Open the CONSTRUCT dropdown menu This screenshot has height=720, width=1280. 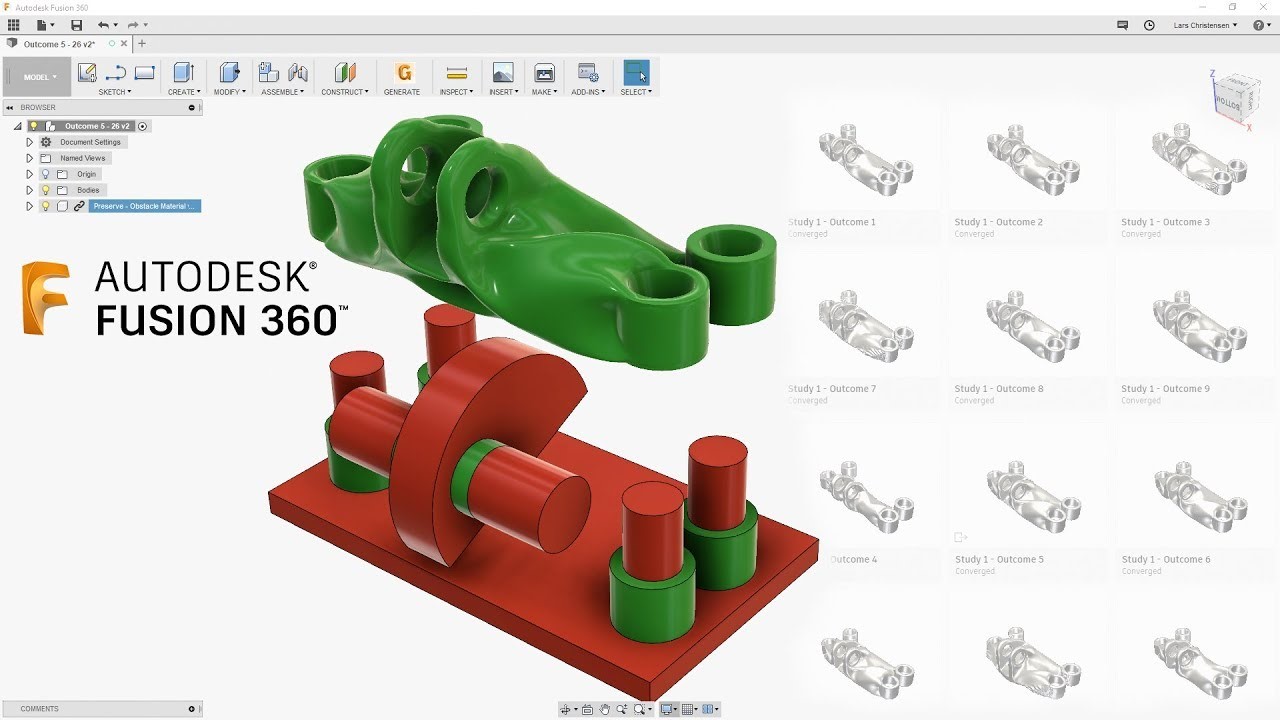345,92
